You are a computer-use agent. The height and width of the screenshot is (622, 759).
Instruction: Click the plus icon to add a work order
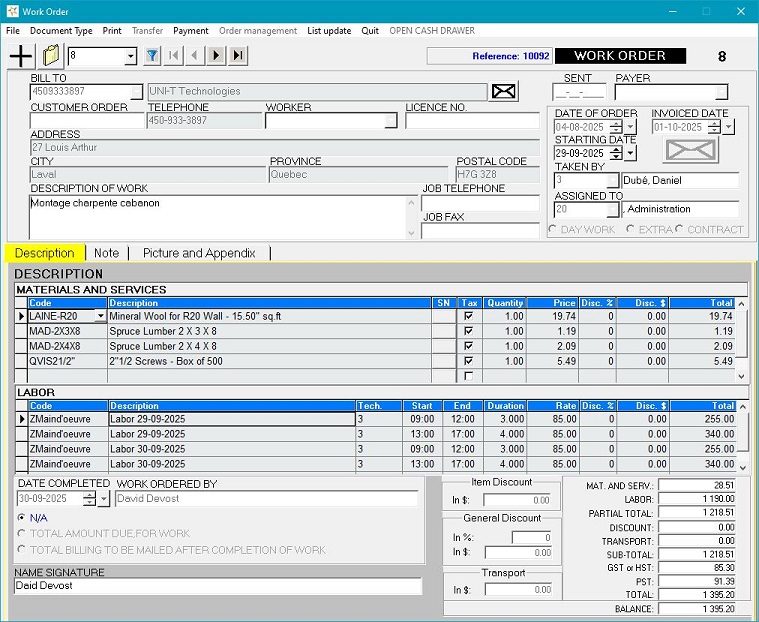point(20,56)
